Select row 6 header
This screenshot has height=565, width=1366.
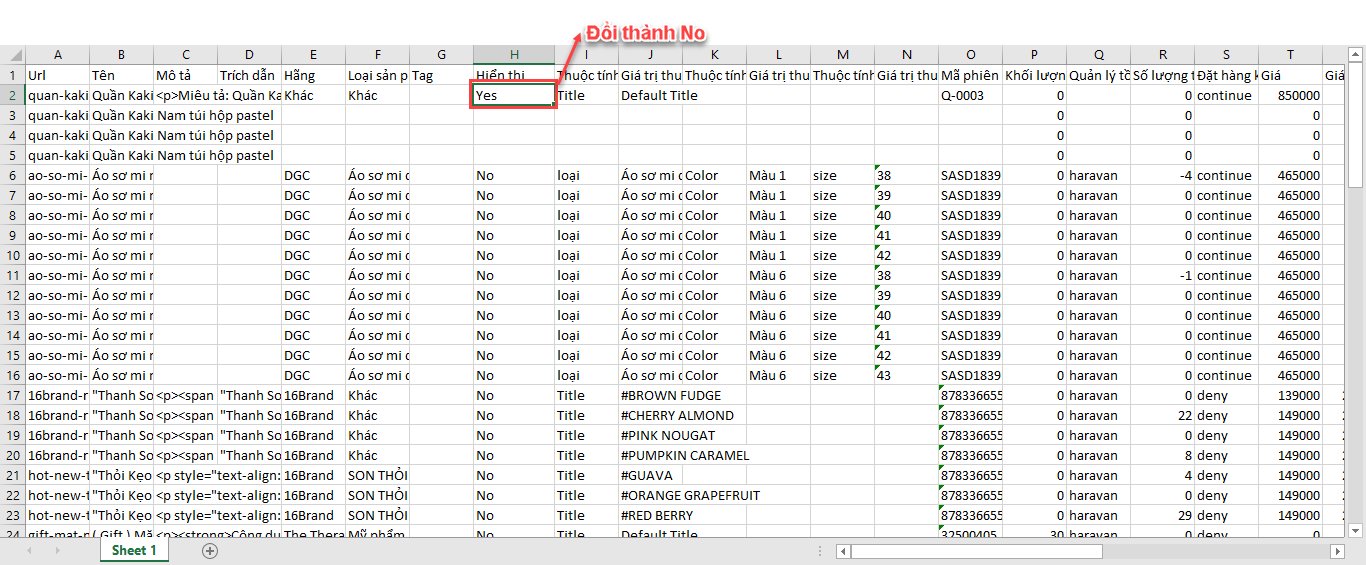(13, 175)
